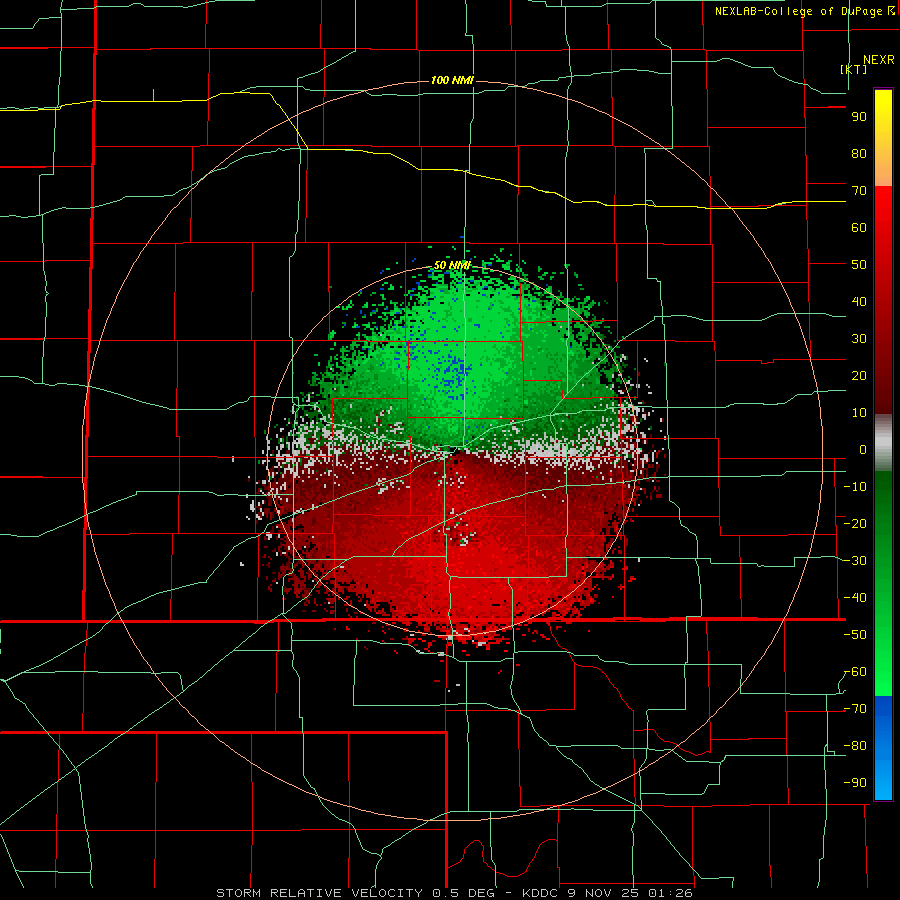900x900 pixels.
Task: Click the 100 NMI range ring label
Action: click(452, 80)
